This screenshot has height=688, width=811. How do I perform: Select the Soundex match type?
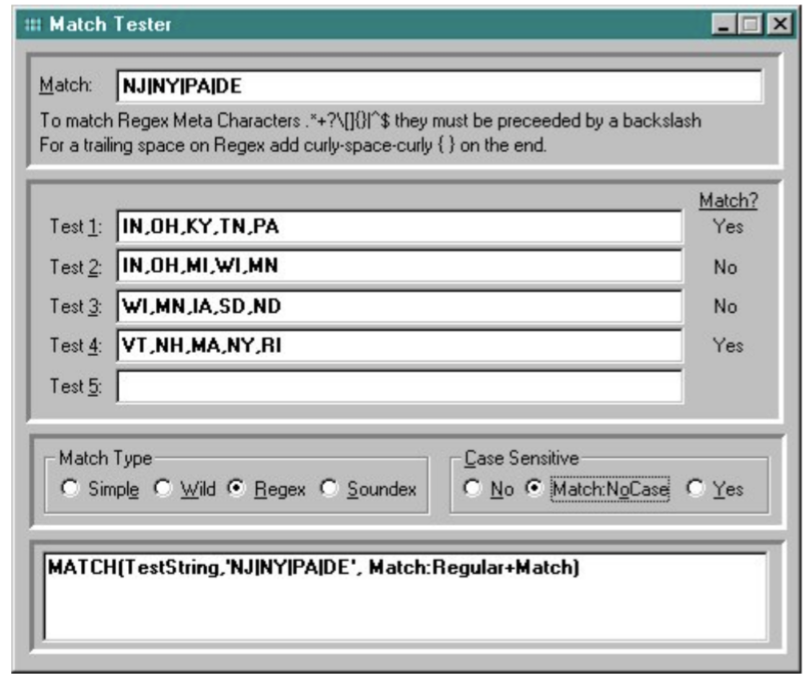pos(327,489)
